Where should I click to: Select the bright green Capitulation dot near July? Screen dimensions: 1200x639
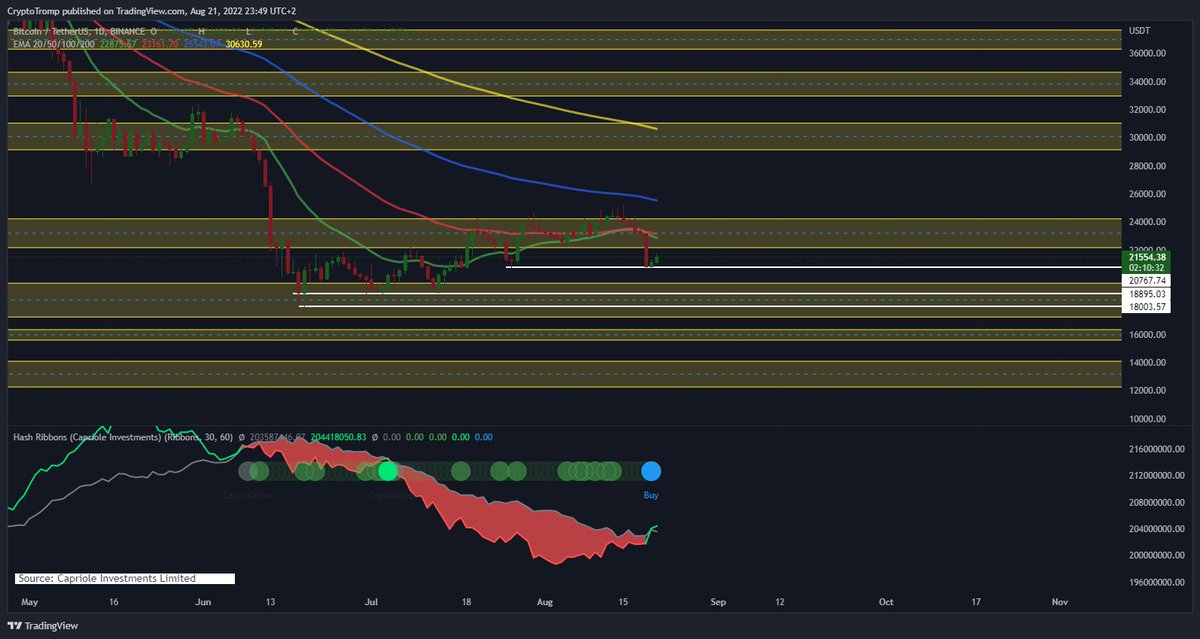388,470
